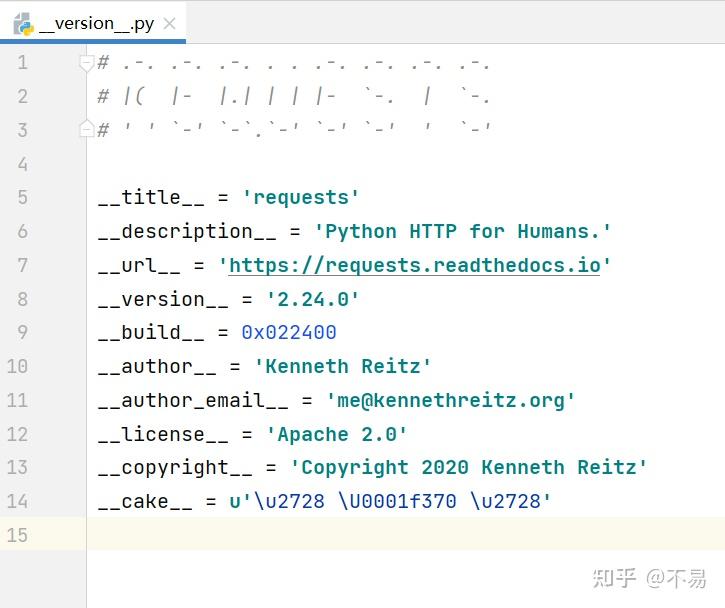Click the __title__ variable name
Viewport: 725px width, 608px height.
coord(151,198)
